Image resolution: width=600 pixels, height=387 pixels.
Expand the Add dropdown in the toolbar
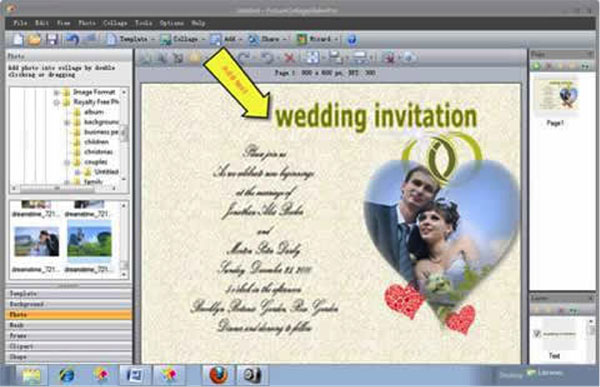(x=227, y=39)
